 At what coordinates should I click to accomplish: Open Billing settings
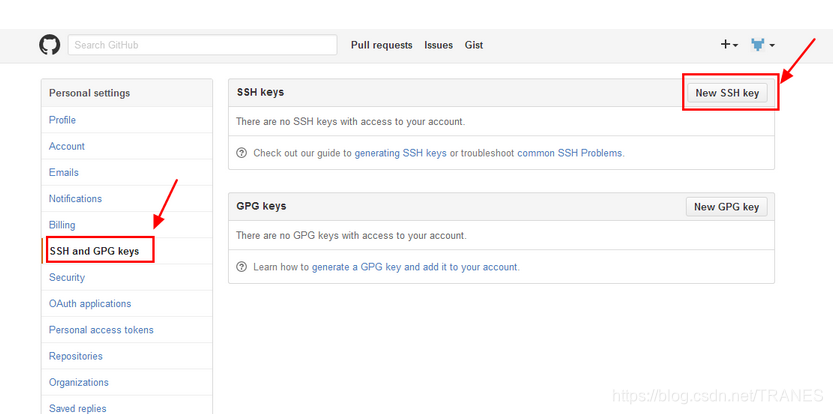point(127,225)
